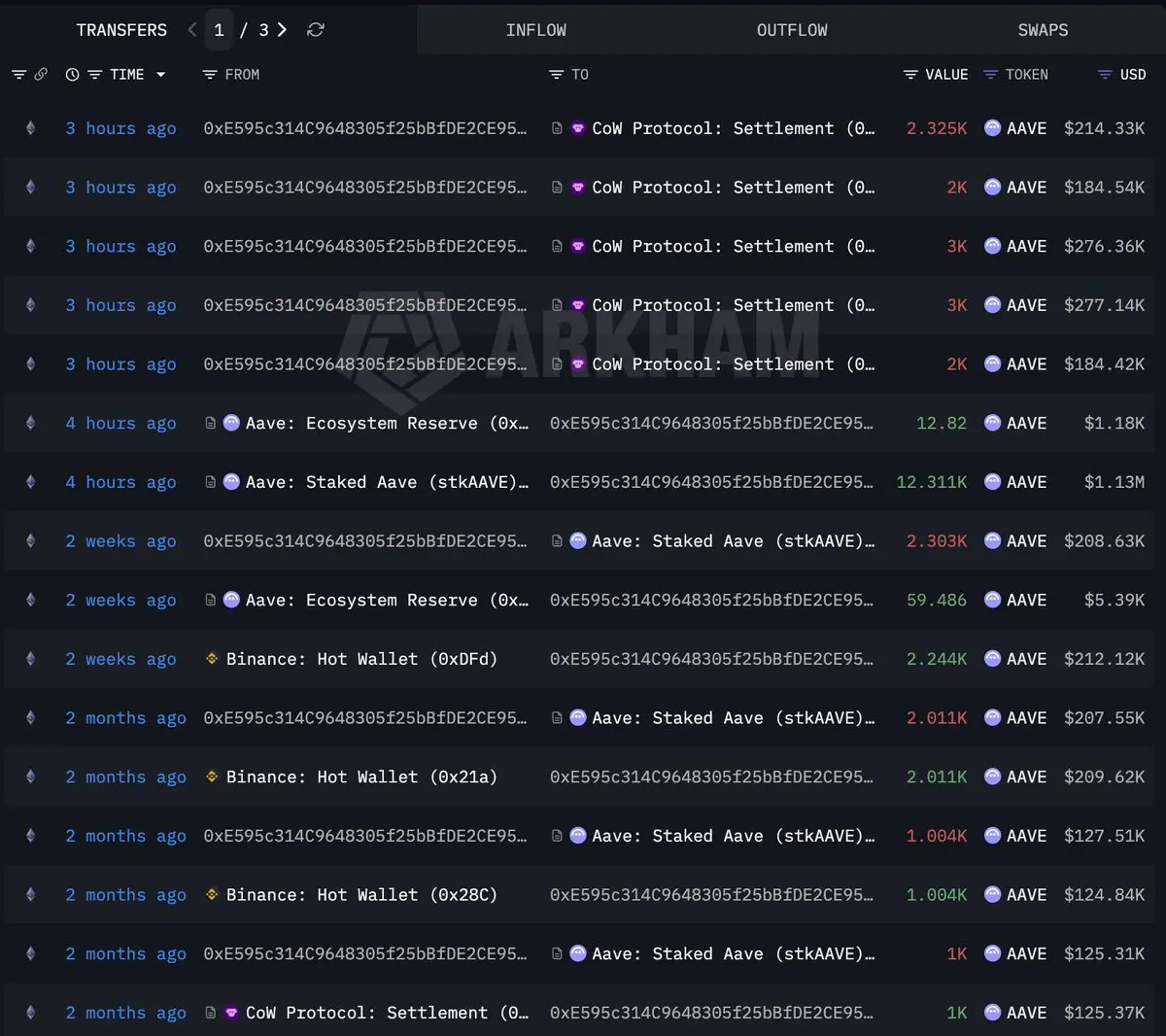The width and height of the screenshot is (1166, 1036).
Task: Click the USD amount $212.12K
Action: [1104, 659]
